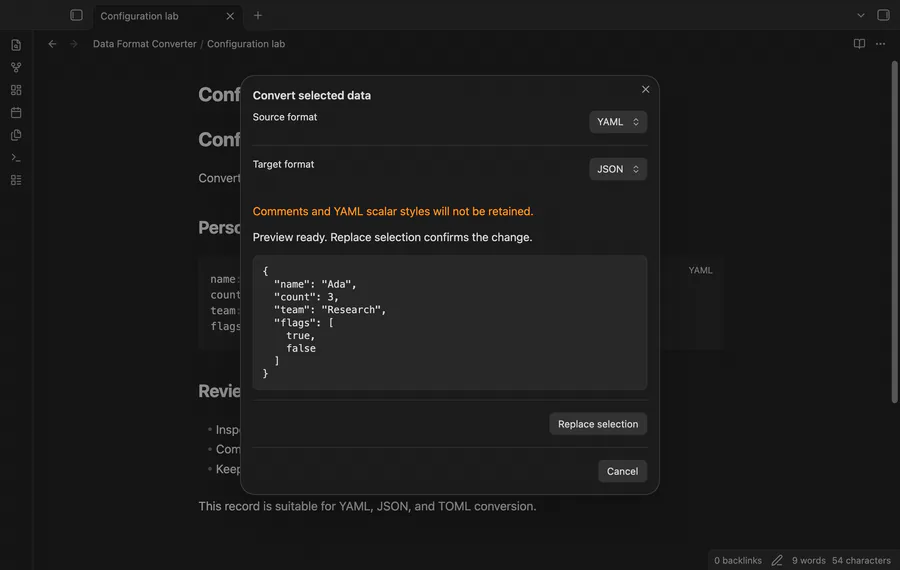900x570 pixels.
Task: Switch to reading view book icon
Action: pyautogui.click(x=859, y=44)
